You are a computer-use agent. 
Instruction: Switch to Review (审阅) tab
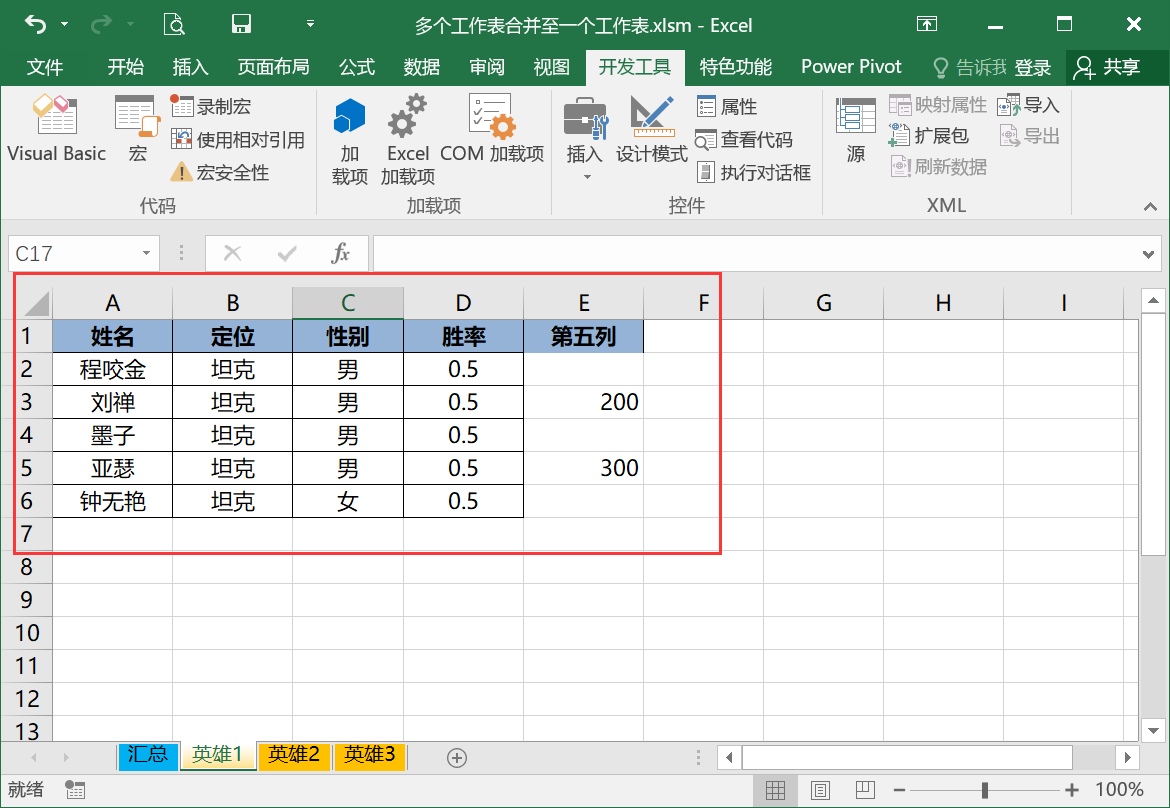coord(487,67)
